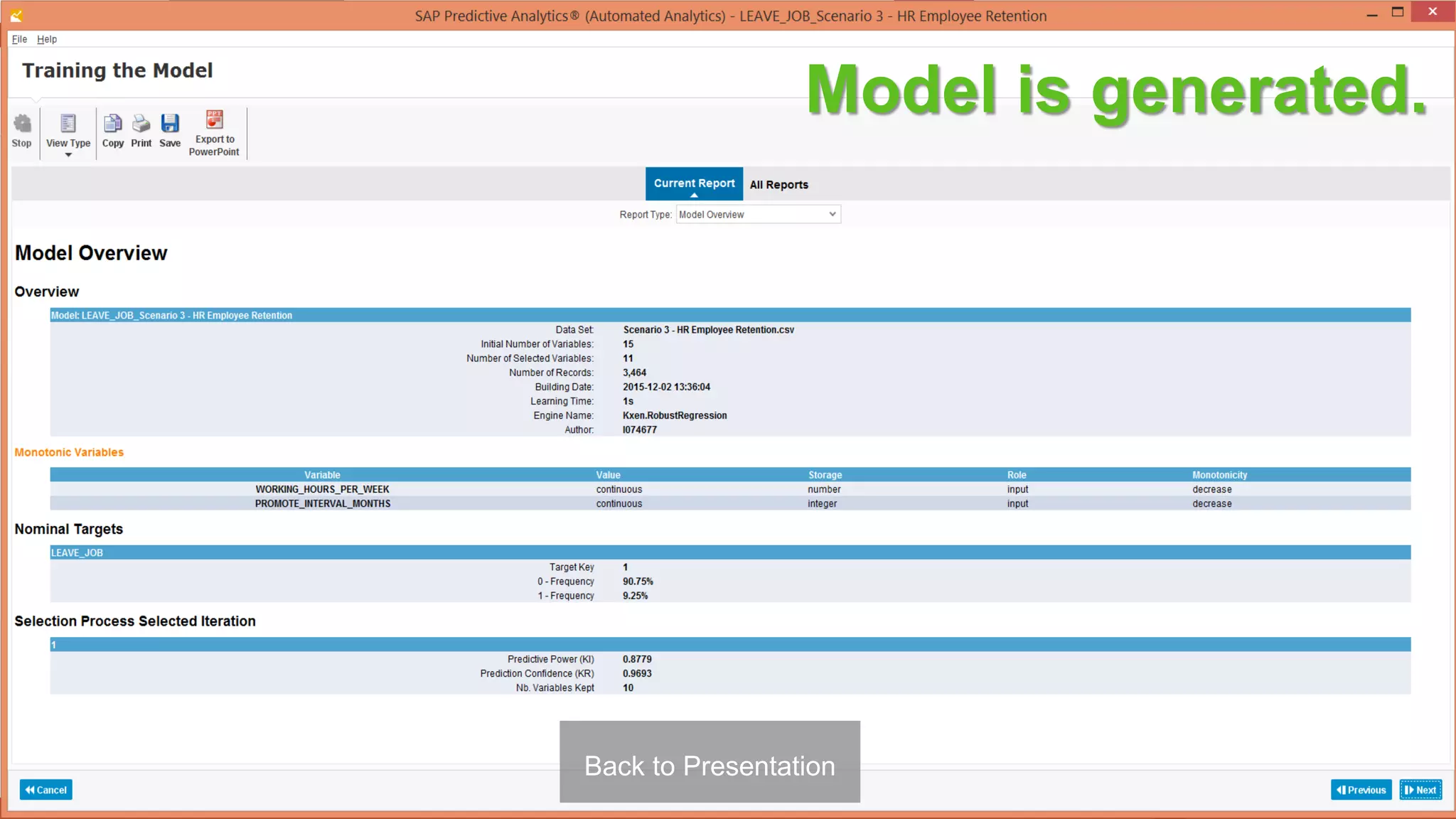Click the Monotonicity column header
The width and height of the screenshot is (1456, 819).
click(1219, 475)
